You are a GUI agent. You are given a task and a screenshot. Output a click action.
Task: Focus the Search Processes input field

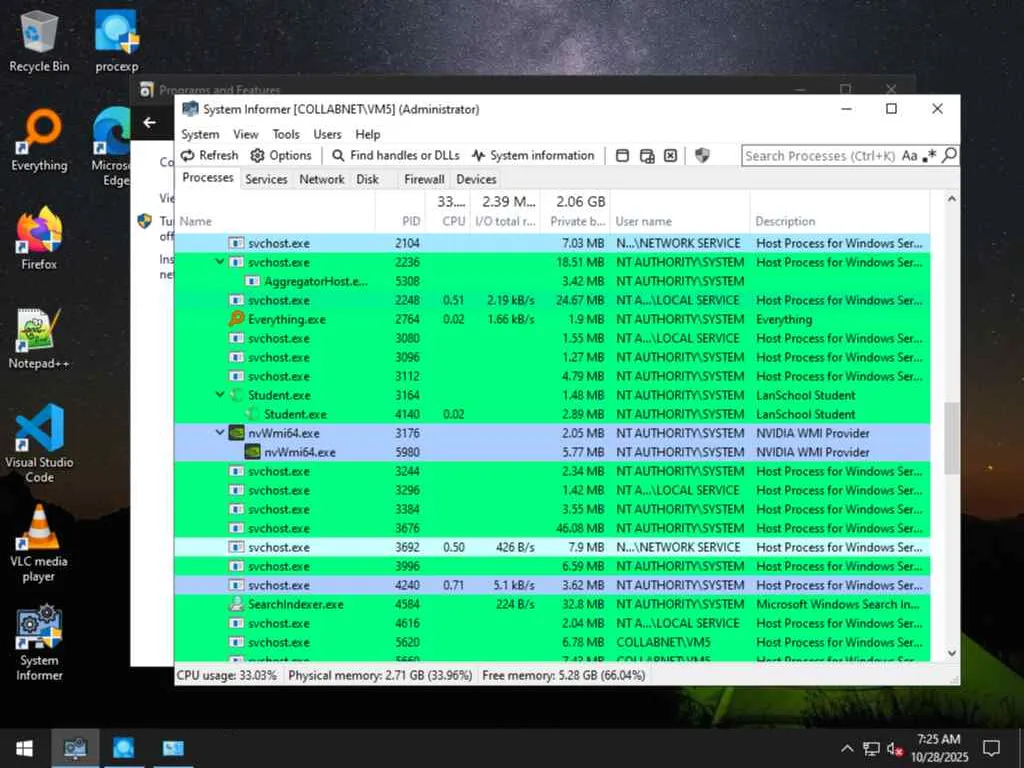click(x=820, y=156)
